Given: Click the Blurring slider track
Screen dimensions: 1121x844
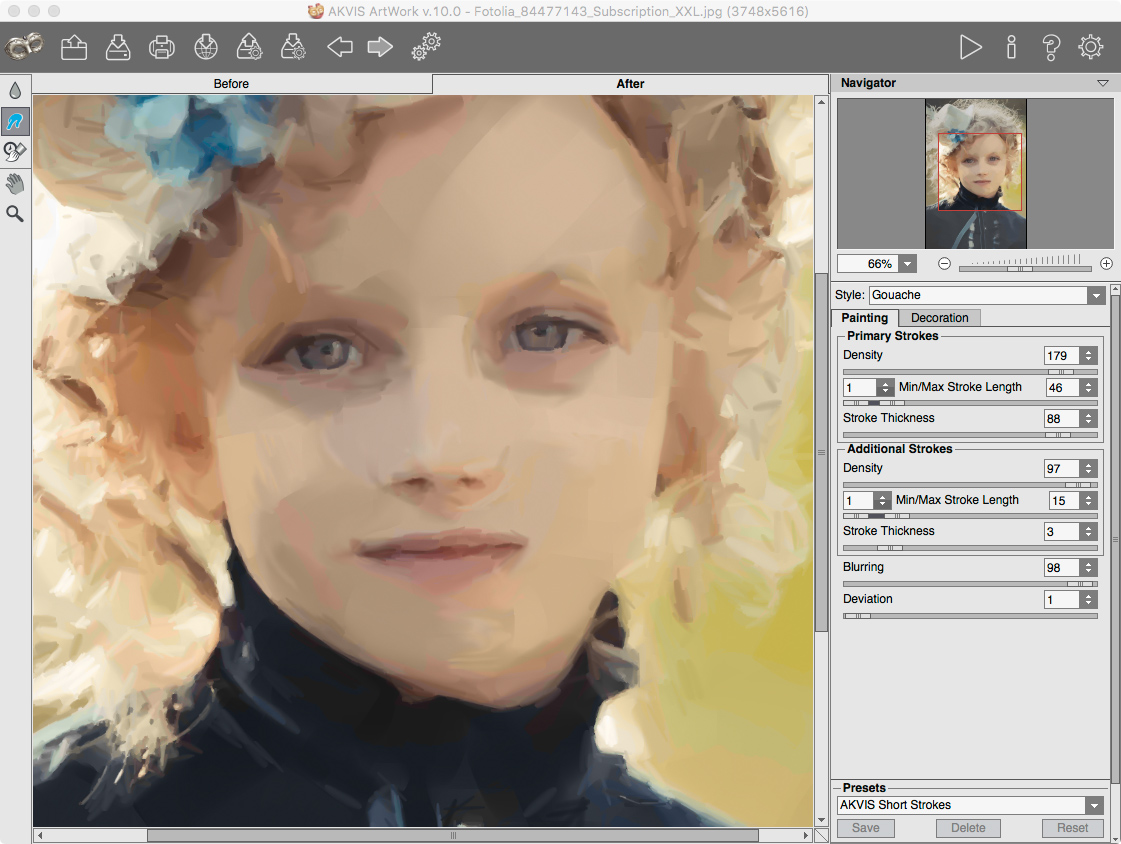Looking at the screenshot, I should (970, 584).
